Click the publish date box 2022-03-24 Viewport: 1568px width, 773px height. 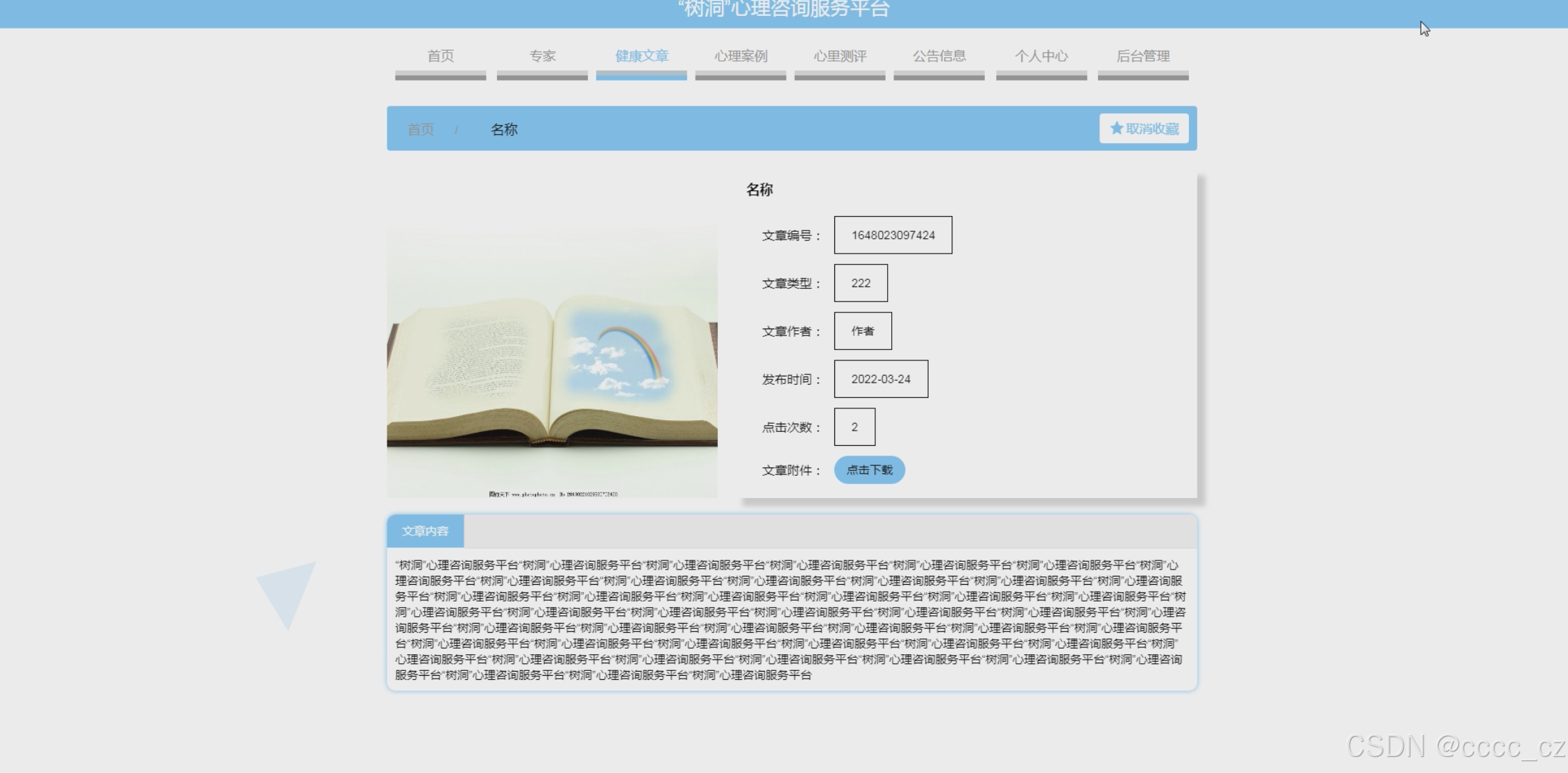coord(881,379)
